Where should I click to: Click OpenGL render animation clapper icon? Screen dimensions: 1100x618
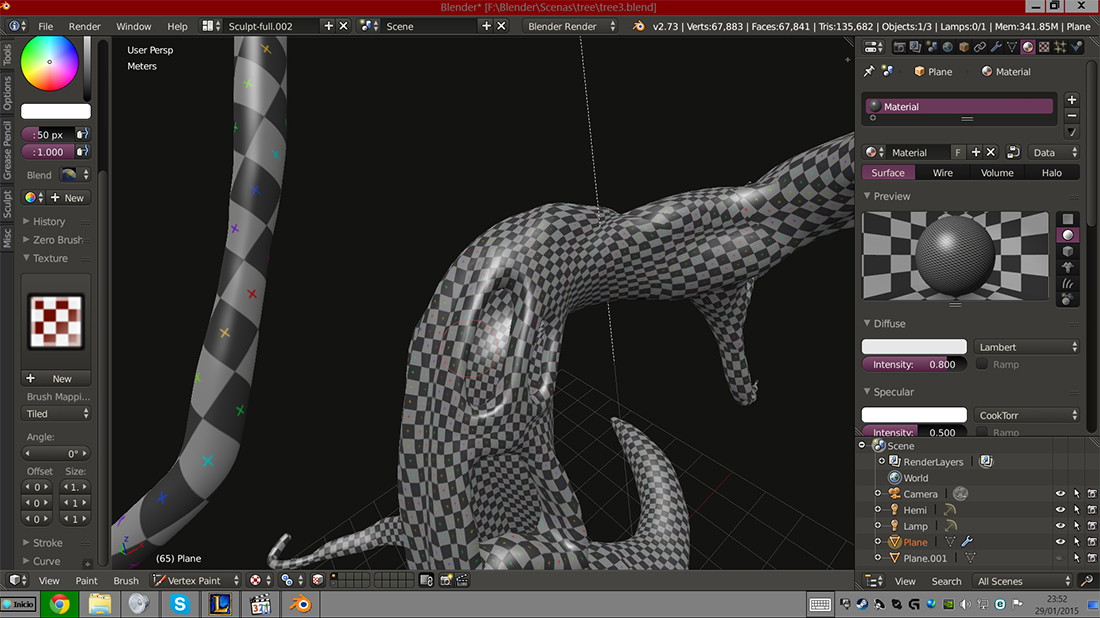462,581
